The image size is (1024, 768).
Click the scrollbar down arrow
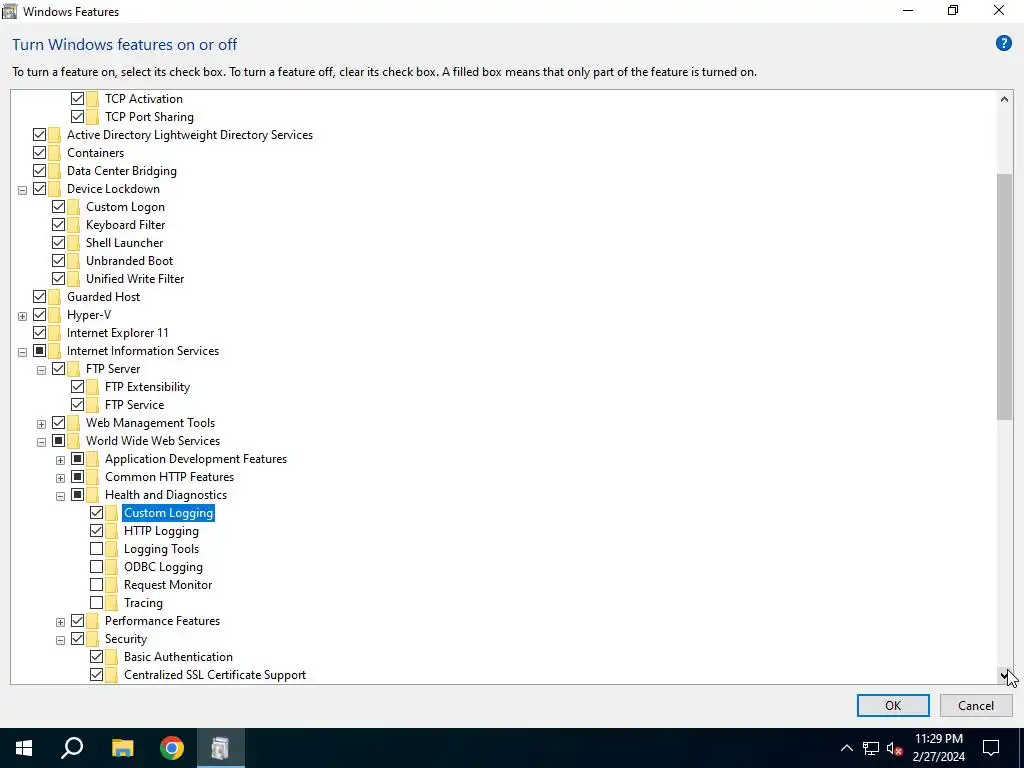point(1004,675)
